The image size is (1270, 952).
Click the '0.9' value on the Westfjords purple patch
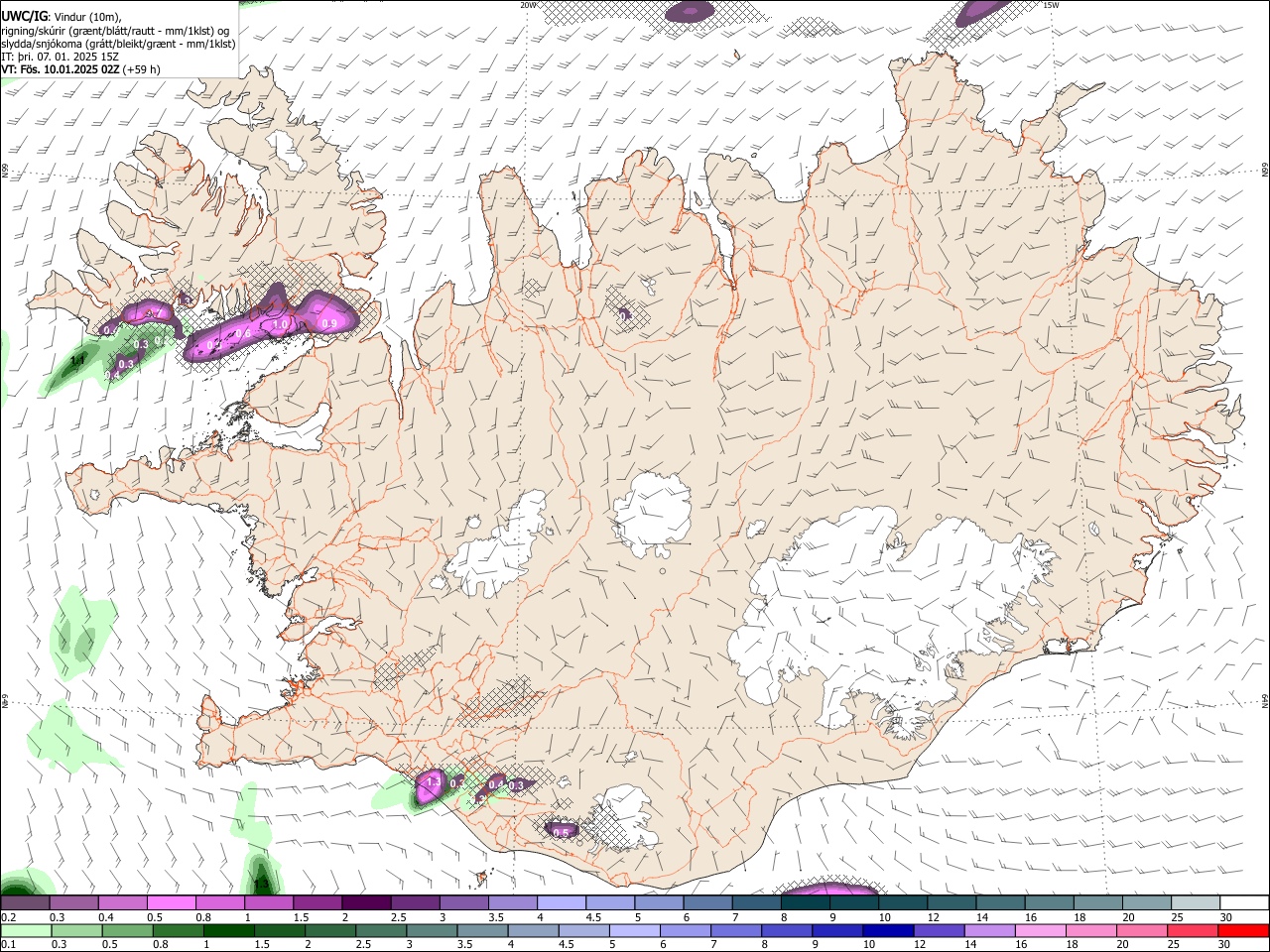[x=329, y=323]
